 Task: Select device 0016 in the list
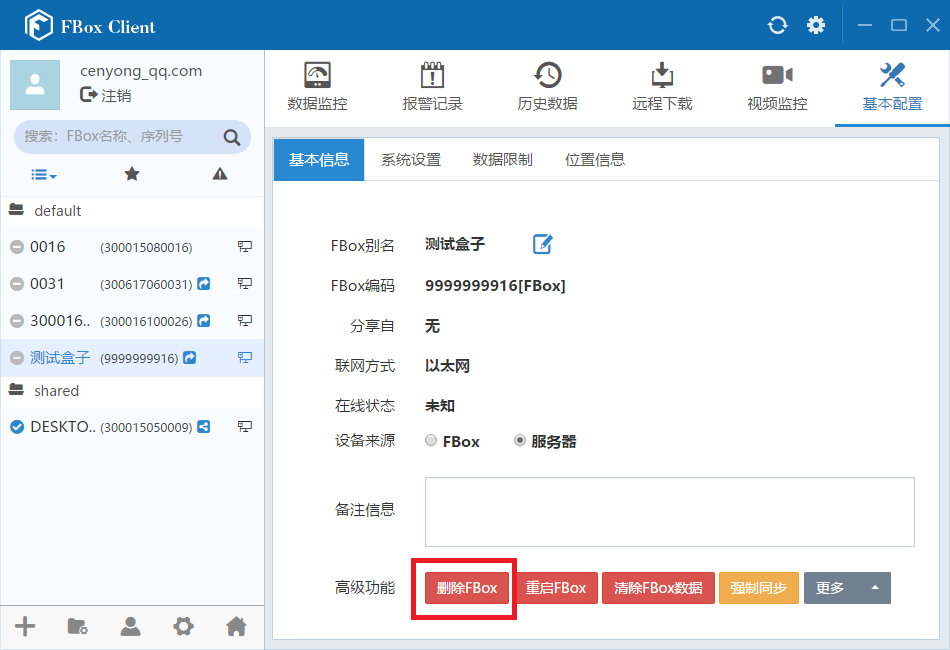pyautogui.click(x=132, y=247)
